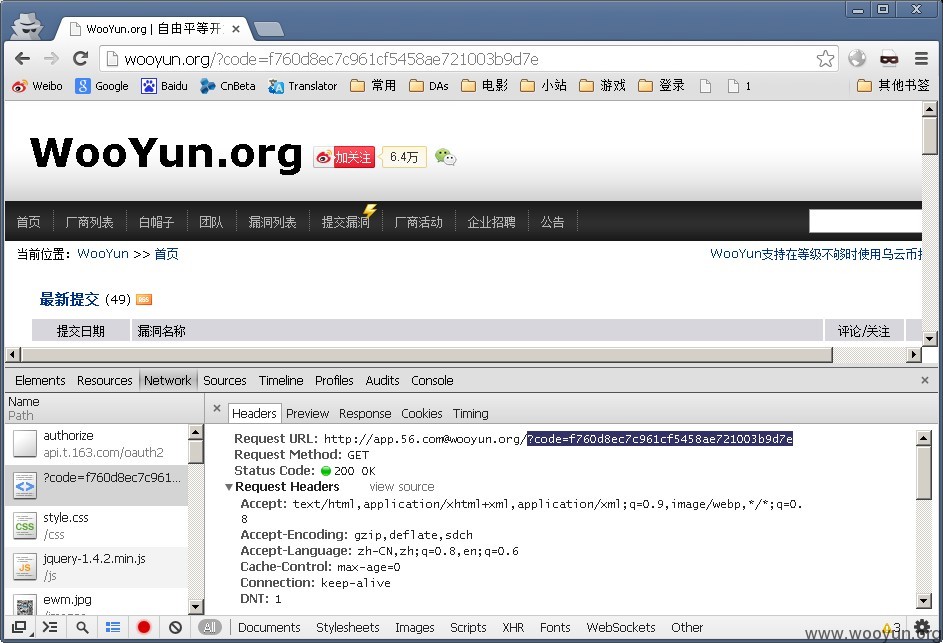Open the 电影 bookmarks folder
This screenshot has height=643, width=943.
click(485, 86)
